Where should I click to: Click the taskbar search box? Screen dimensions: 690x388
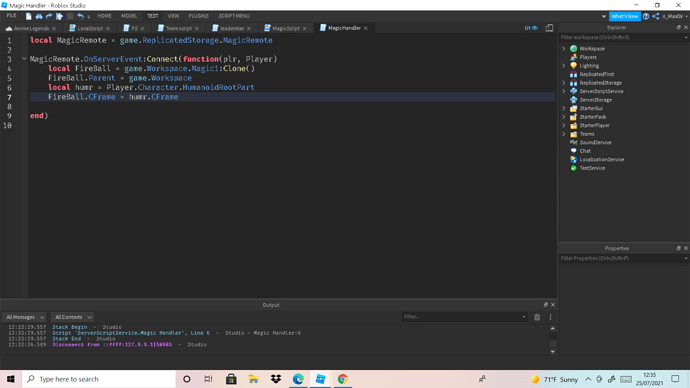coord(99,379)
